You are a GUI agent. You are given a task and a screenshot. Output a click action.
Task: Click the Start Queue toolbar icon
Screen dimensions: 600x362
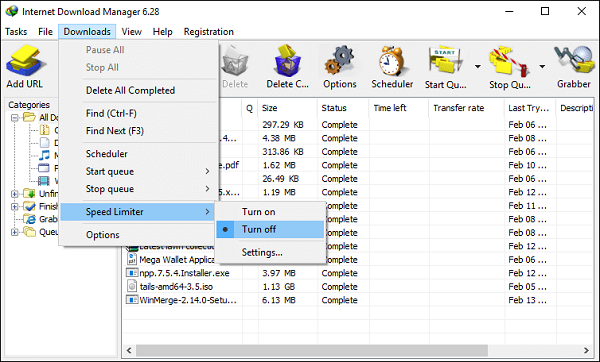pos(445,61)
